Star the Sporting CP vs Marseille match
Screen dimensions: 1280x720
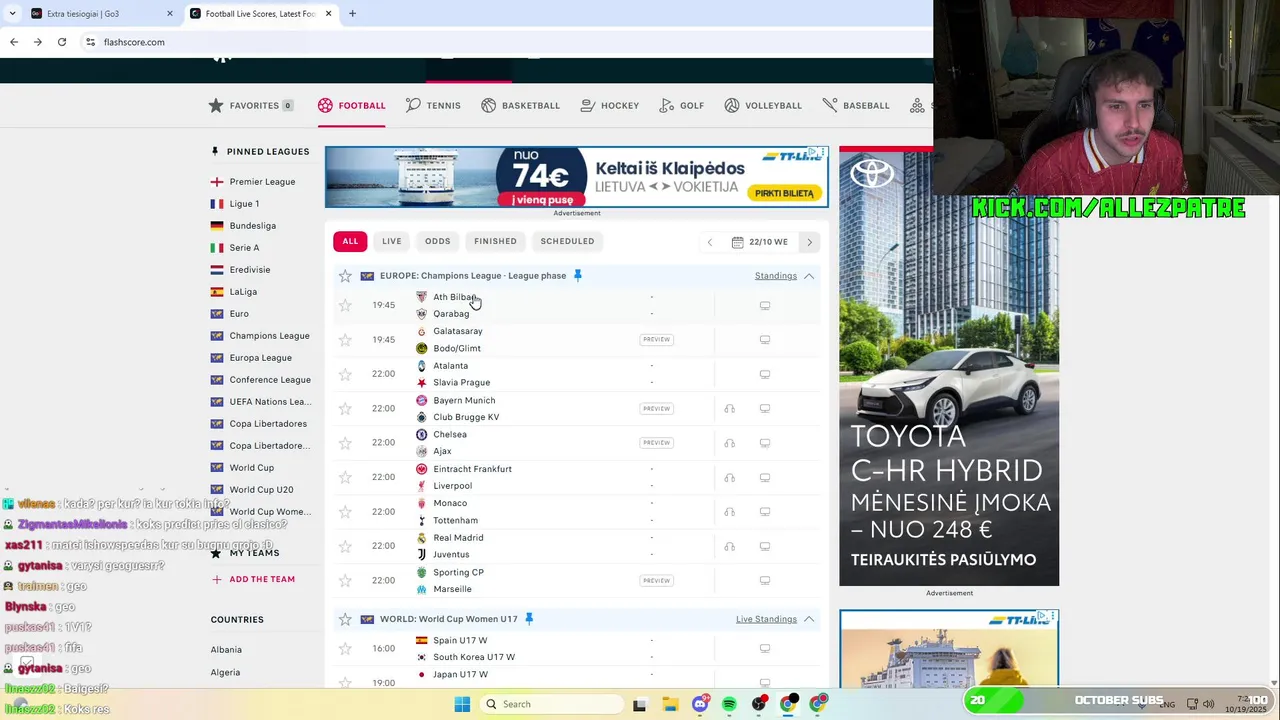tap(345, 580)
